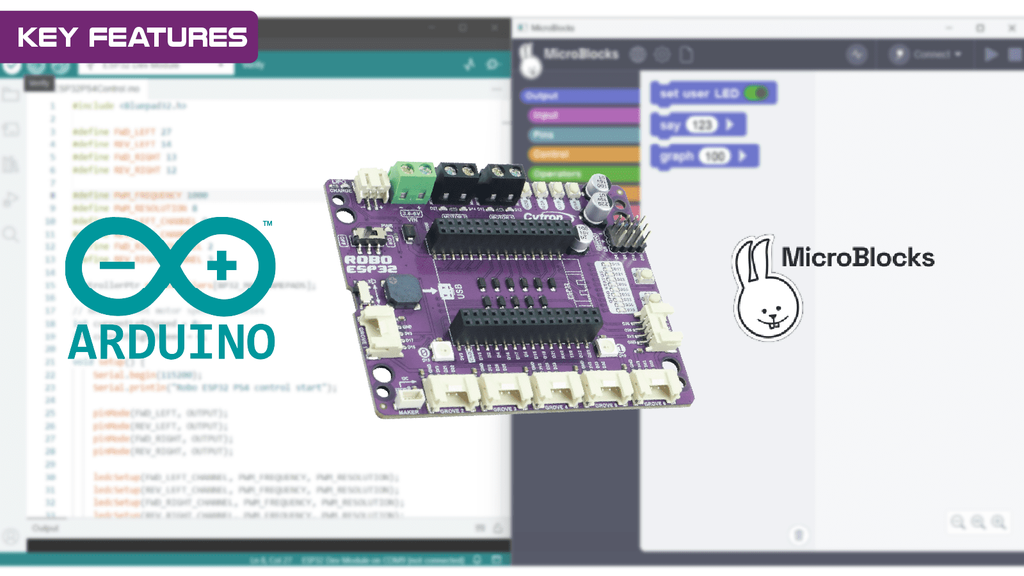The height and width of the screenshot is (576, 1024).
Task: Expand the say block arrow
Action: [730, 125]
